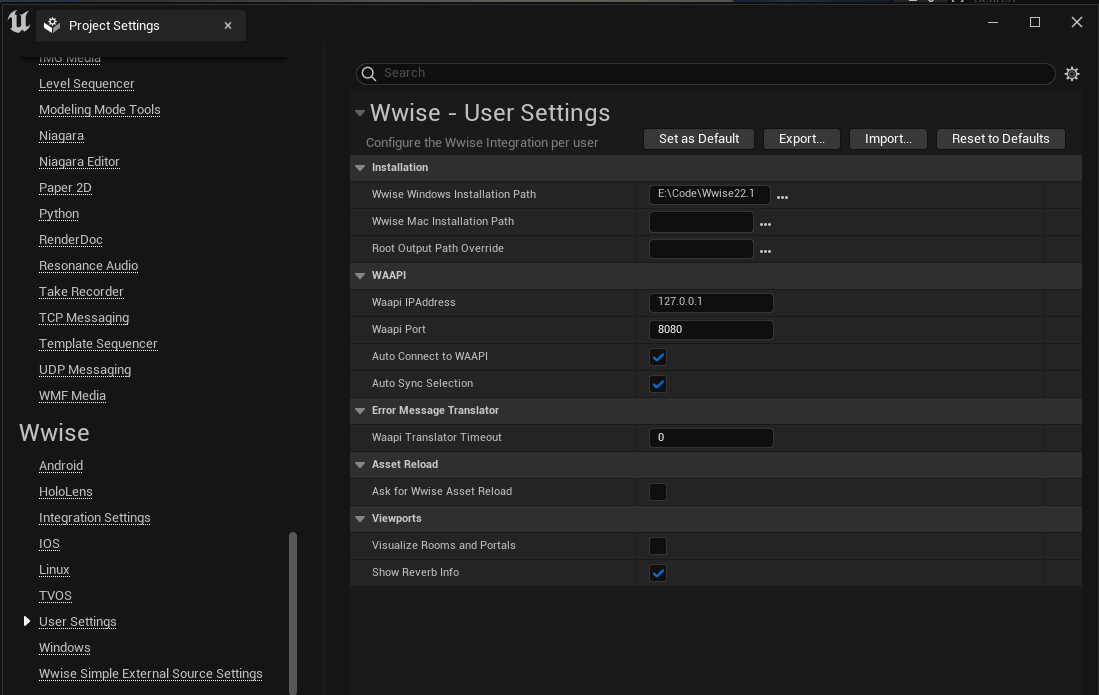This screenshot has width=1099, height=695.
Task: Open the settings gear next to search
Action: tap(1072, 74)
